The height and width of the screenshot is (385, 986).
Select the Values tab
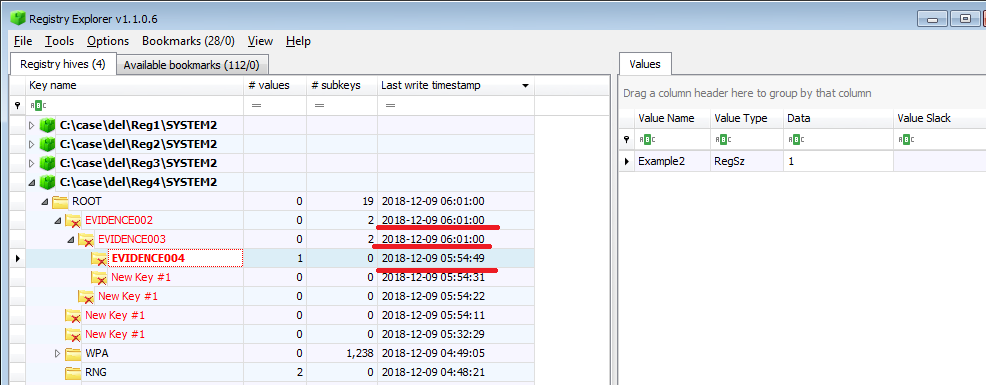click(645, 64)
